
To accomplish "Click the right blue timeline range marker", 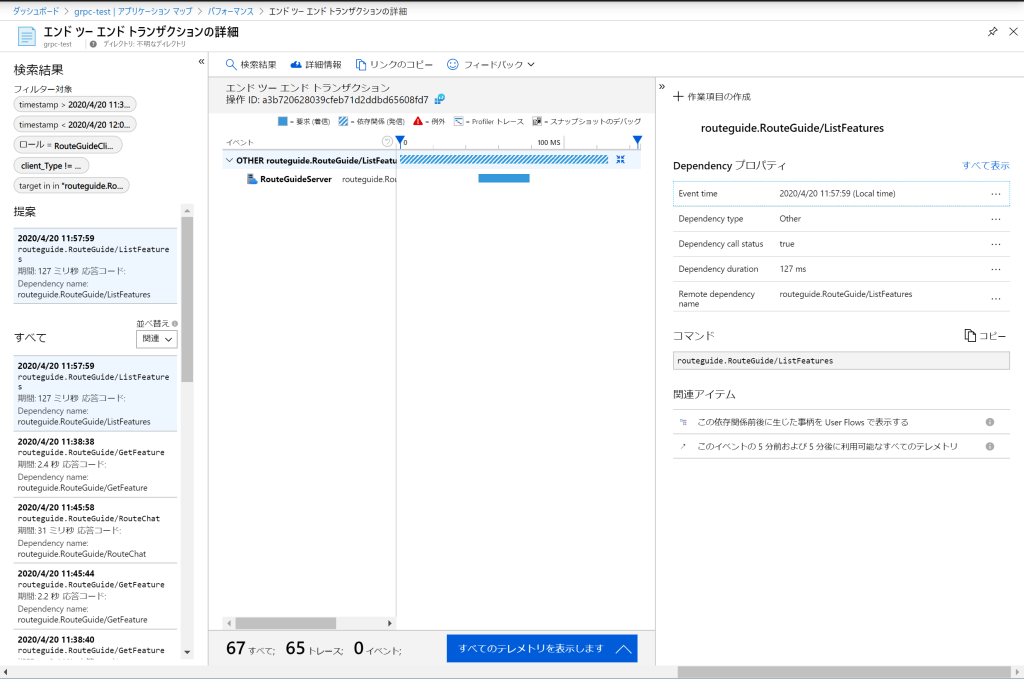I will [x=637, y=141].
